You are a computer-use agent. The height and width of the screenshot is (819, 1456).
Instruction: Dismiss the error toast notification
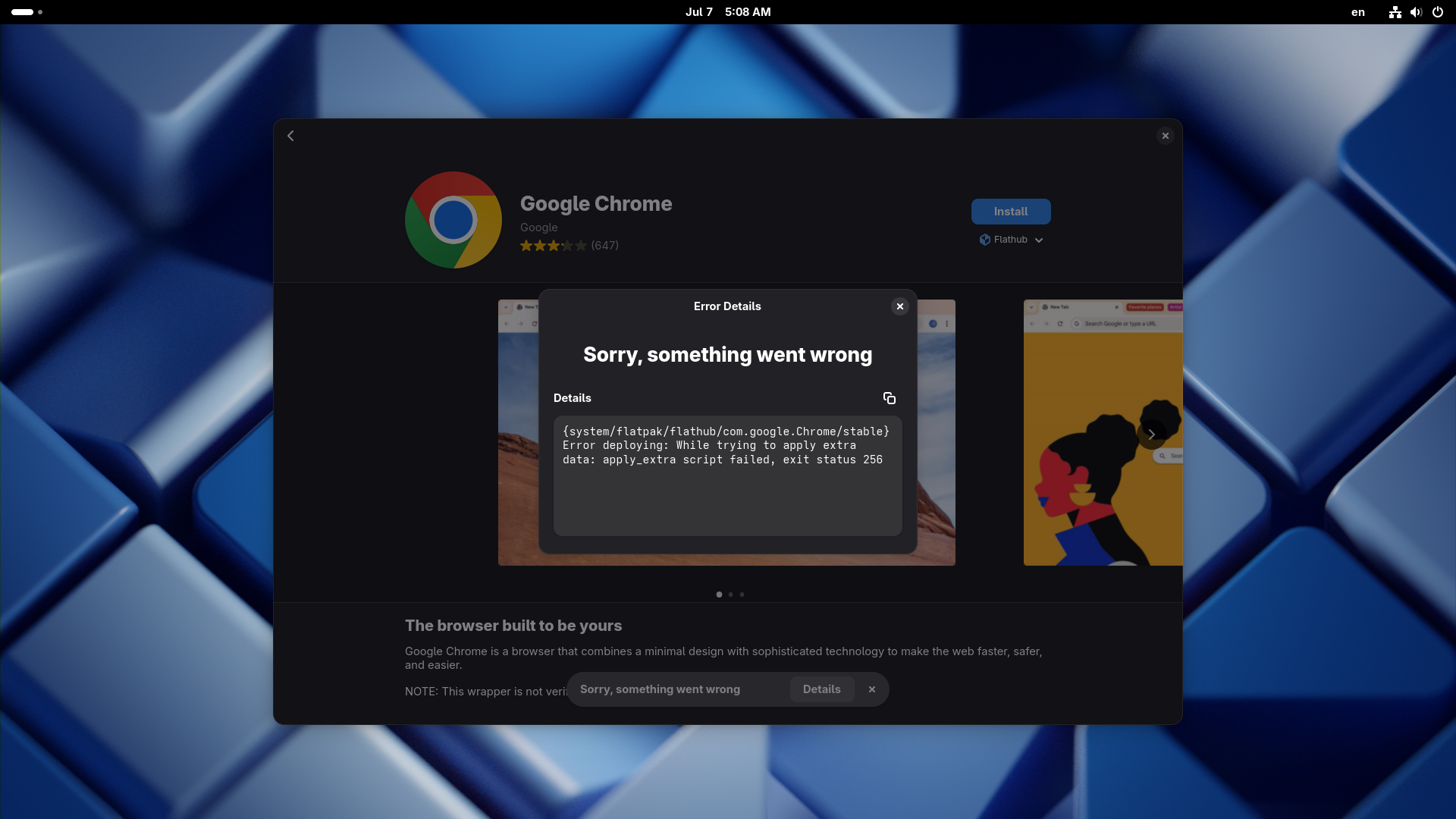(872, 689)
